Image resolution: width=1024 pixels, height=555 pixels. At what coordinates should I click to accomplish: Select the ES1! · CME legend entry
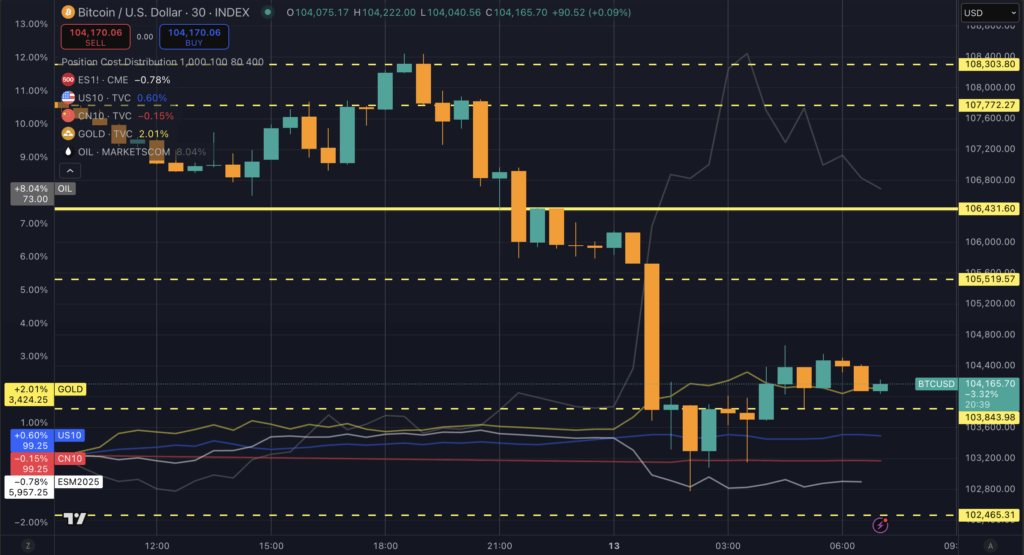[x=103, y=80]
